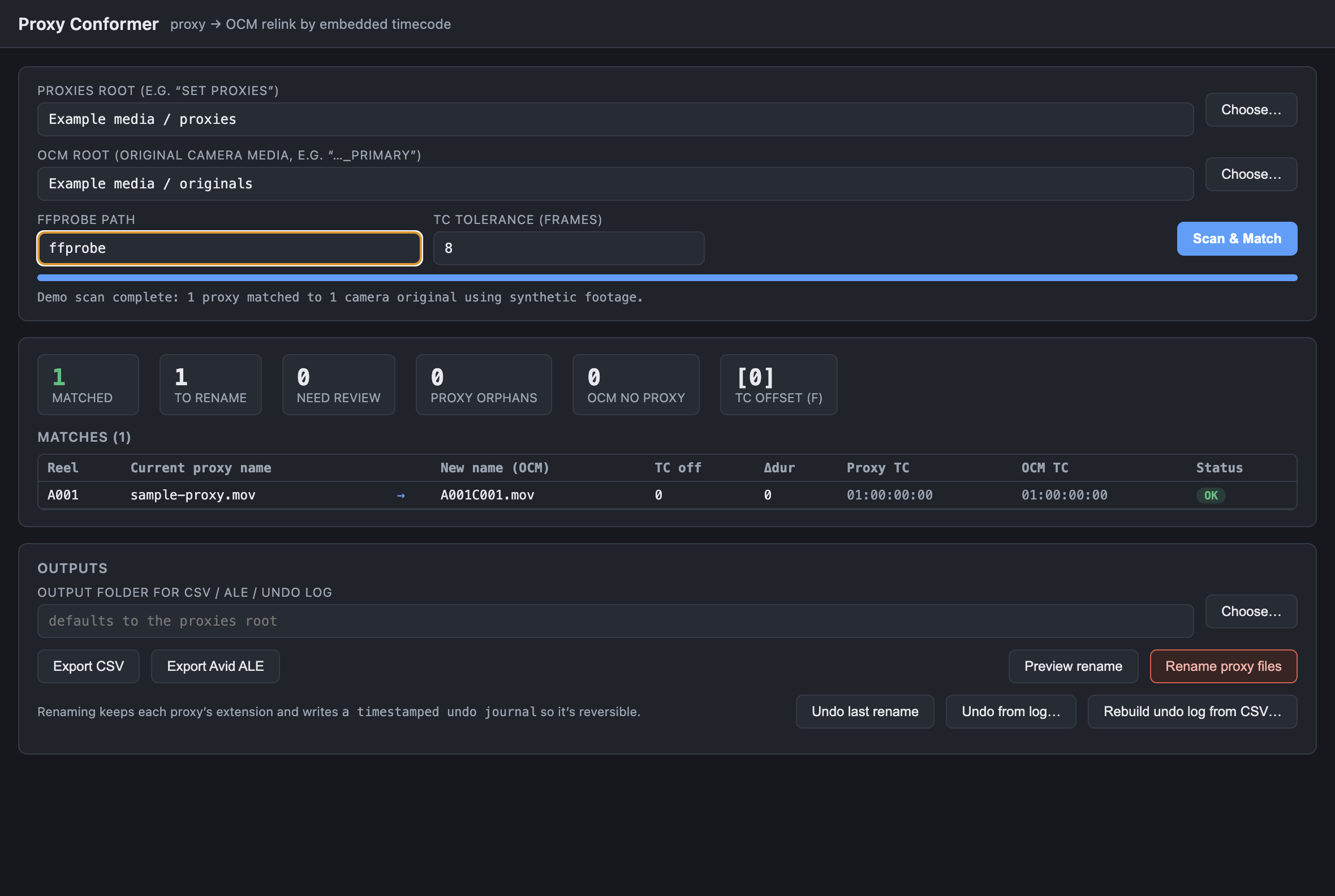Viewport: 1335px width, 896px height.
Task: Click the OCM TC column header
Action: (x=1045, y=468)
